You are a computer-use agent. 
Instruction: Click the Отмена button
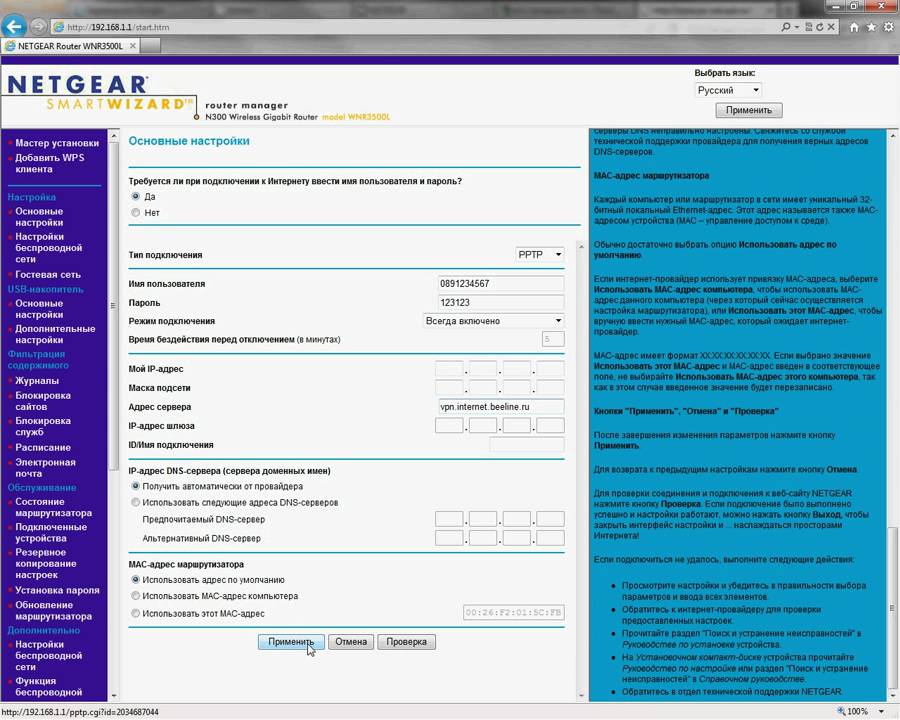(x=351, y=642)
